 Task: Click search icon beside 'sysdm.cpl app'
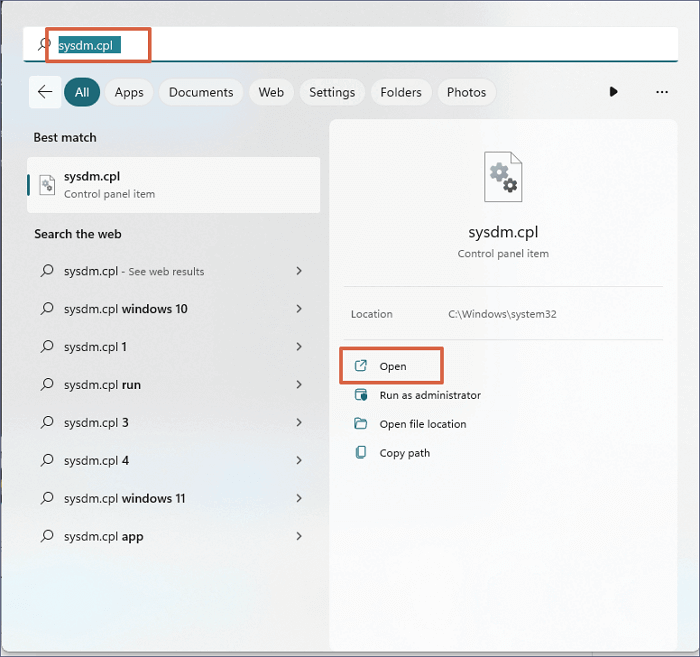(x=47, y=536)
